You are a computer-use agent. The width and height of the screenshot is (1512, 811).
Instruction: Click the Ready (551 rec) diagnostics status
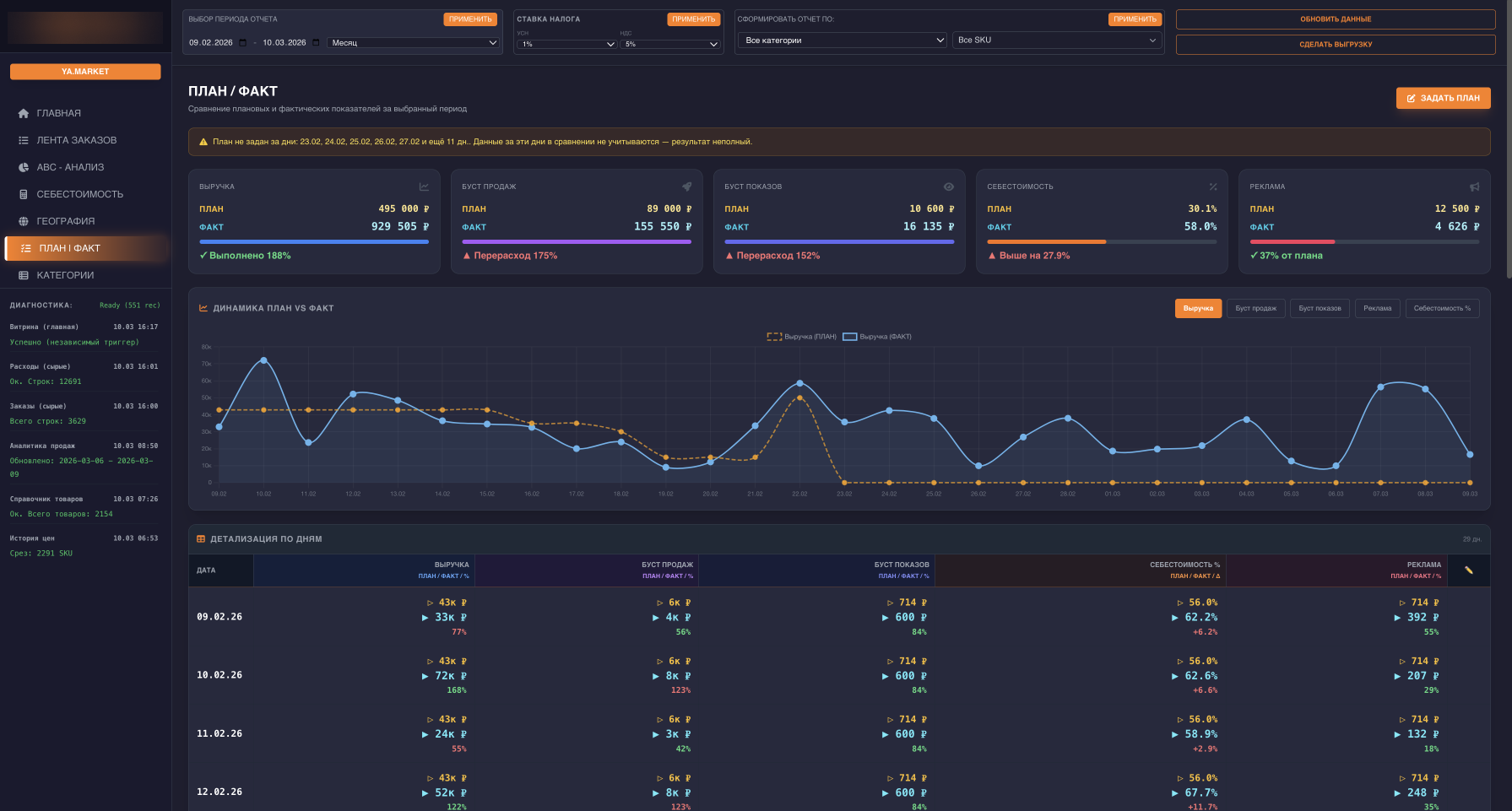pos(130,305)
